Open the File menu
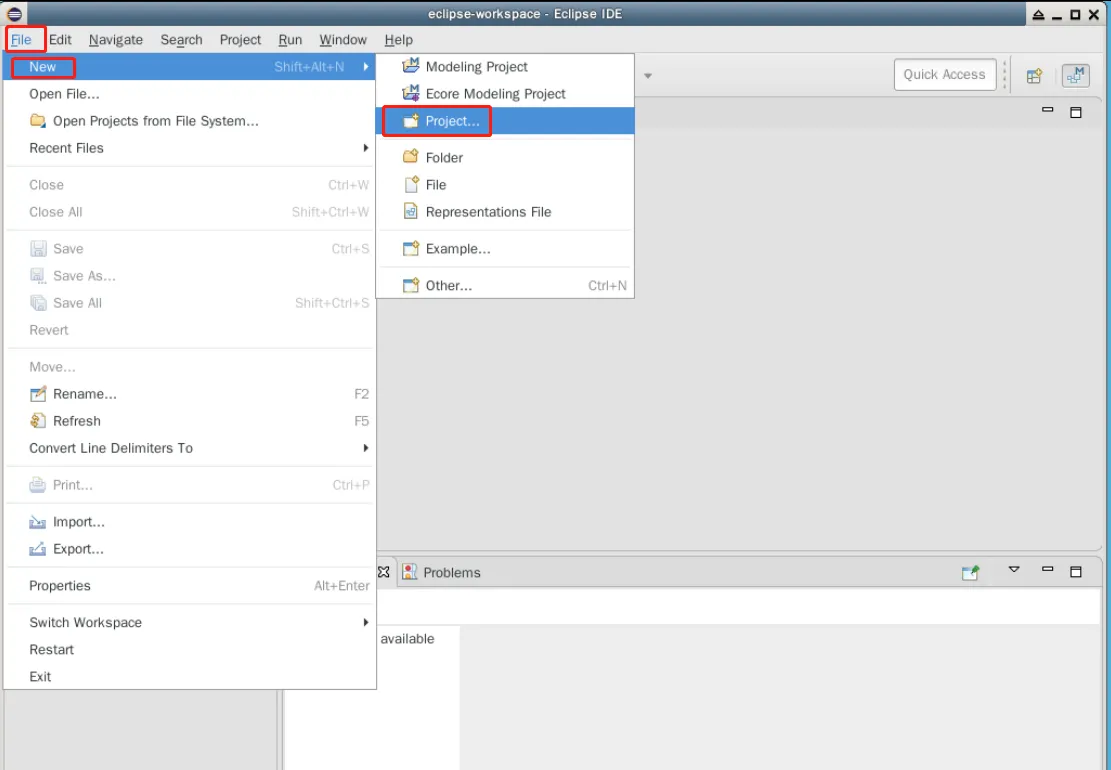This screenshot has height=770, width=1111. (x=21, y=40)
